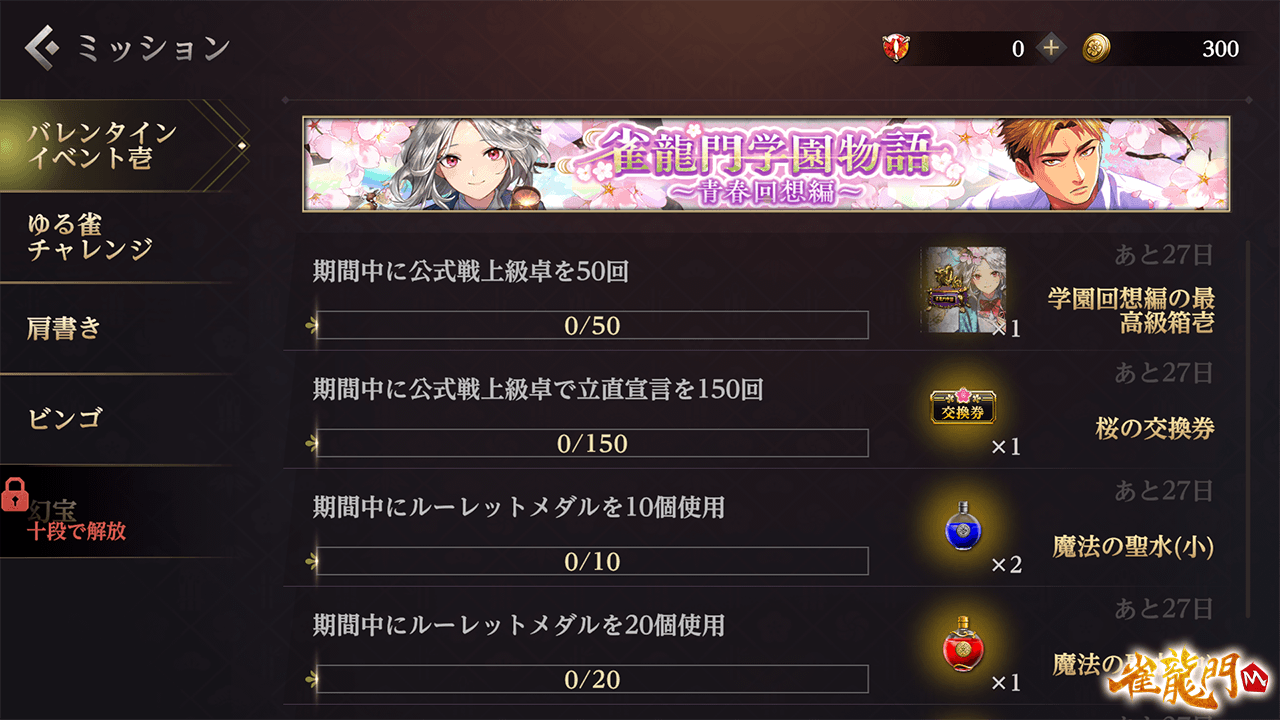Tap the plus icon to add gems
The image size is (1280, 720).
point(1050,48)
